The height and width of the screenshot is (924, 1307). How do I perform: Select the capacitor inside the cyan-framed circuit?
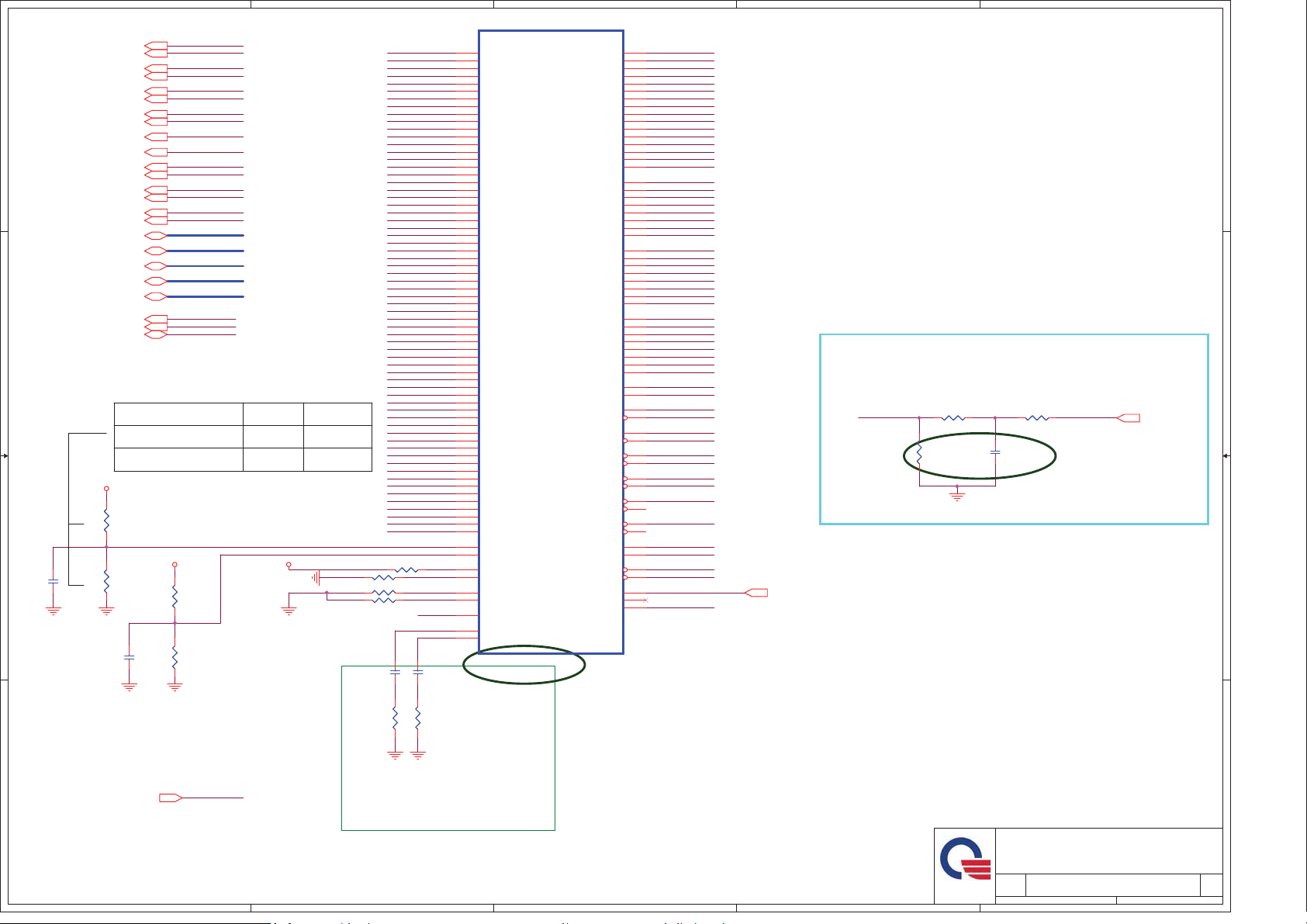pos(995,452)
